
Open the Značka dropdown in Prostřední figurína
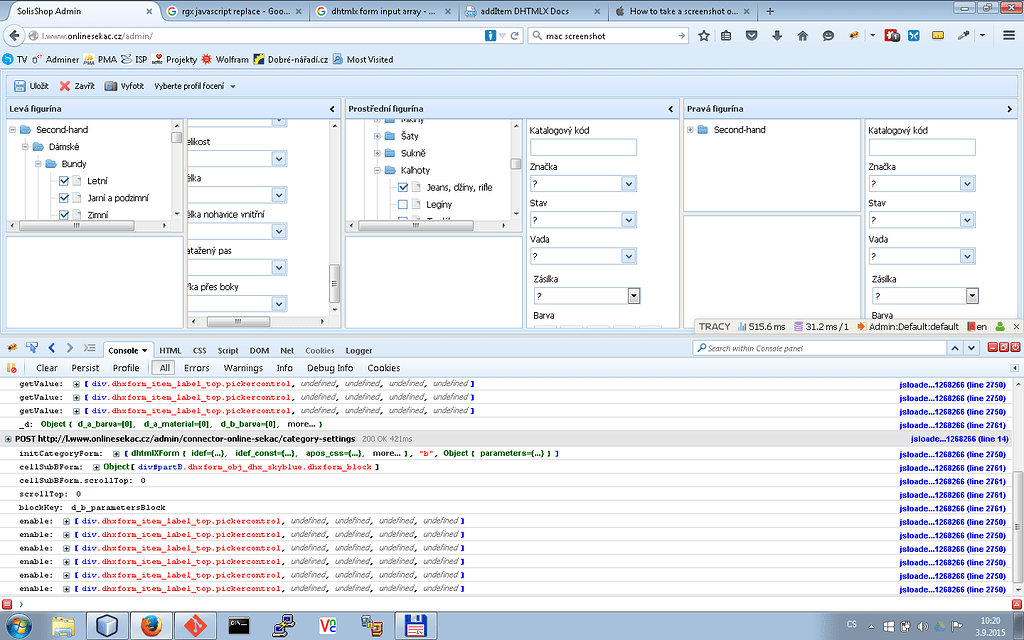pyautogui.click(x=629, y=183)
